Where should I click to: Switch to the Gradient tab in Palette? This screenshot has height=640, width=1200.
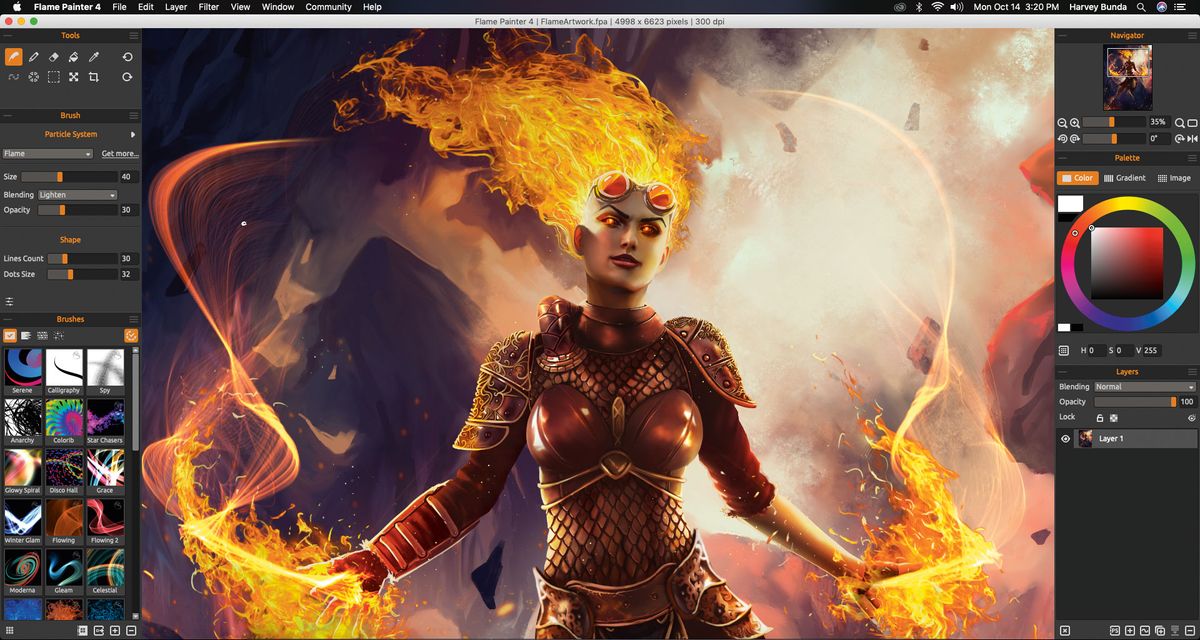(1125, 178)
